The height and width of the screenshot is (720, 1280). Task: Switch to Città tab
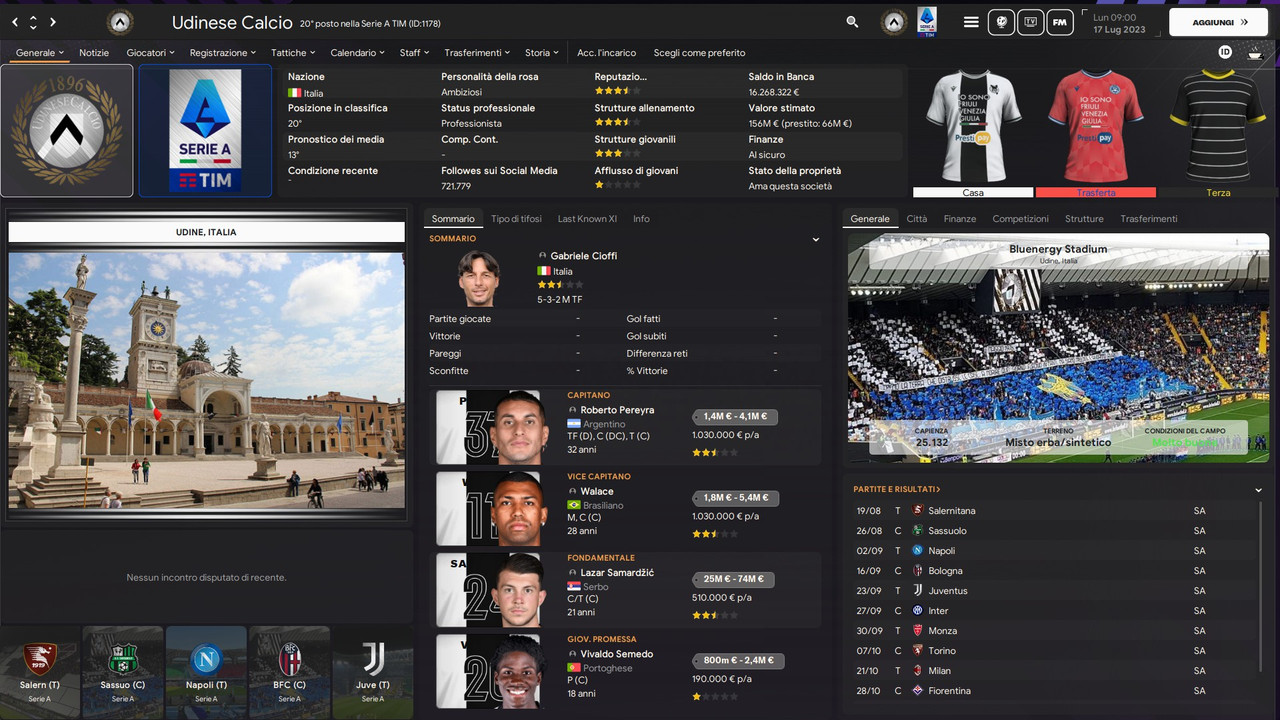pyautogui.click(x=916, y=218)
